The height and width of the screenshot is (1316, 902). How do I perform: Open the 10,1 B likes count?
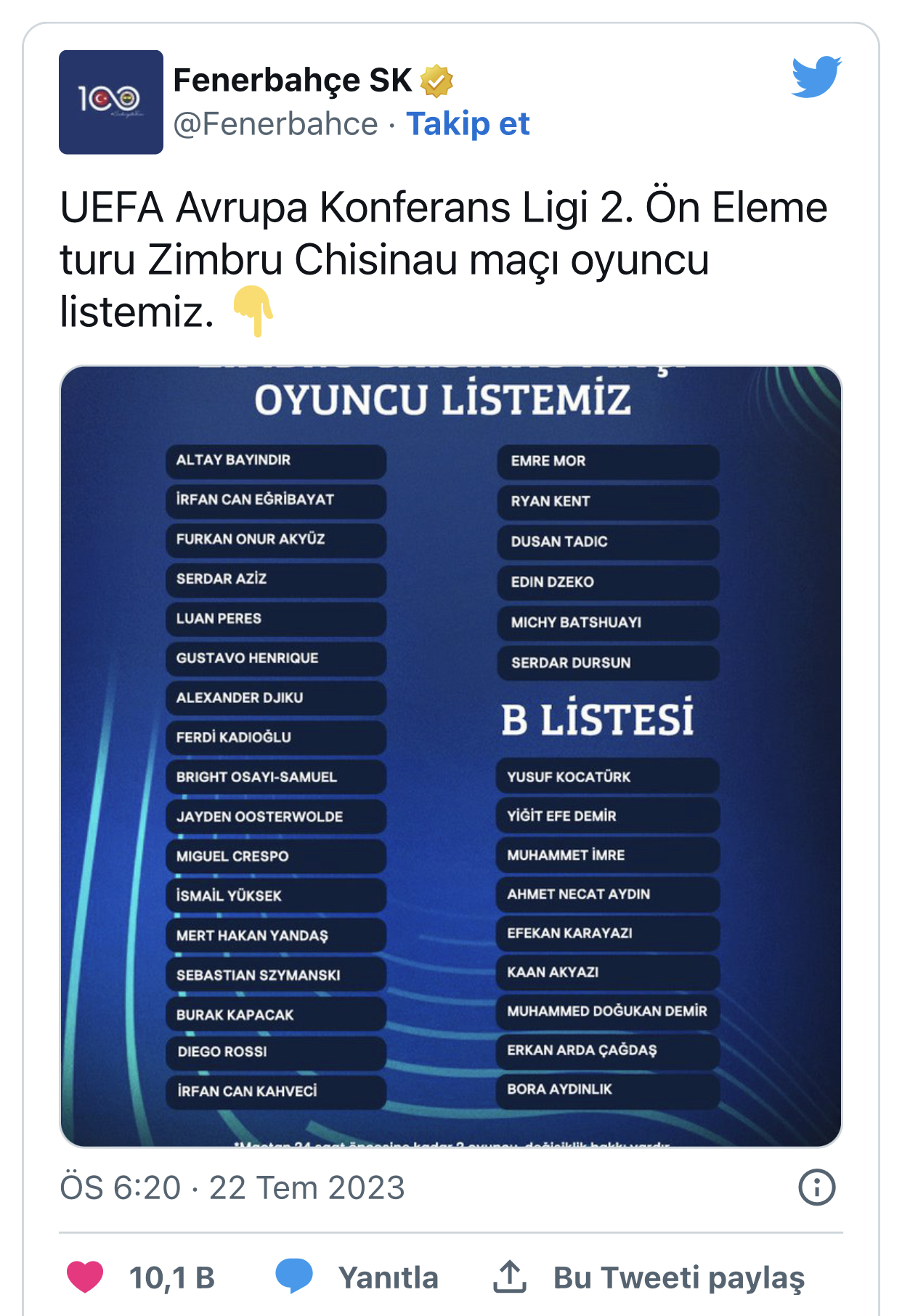pyautogui.click(x=172, y=1278)
